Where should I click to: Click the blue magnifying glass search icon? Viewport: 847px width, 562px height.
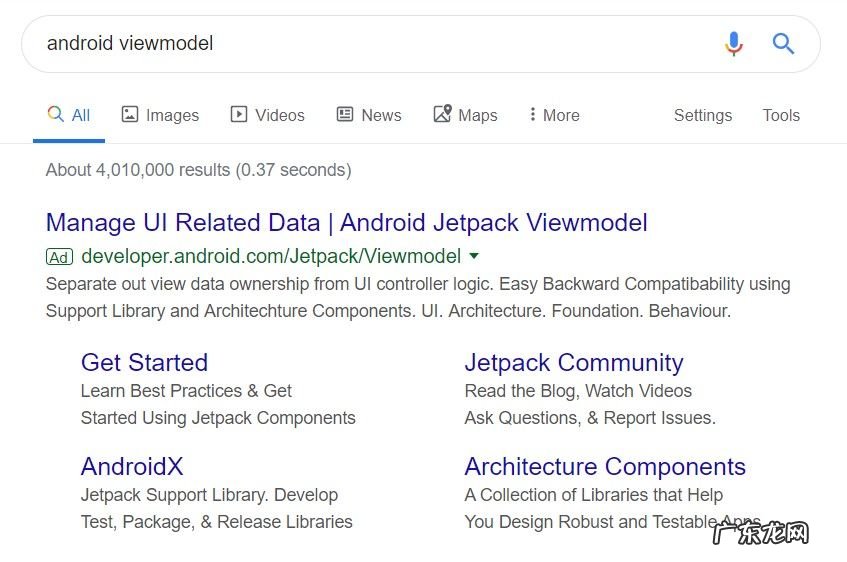tap(783, 44)
